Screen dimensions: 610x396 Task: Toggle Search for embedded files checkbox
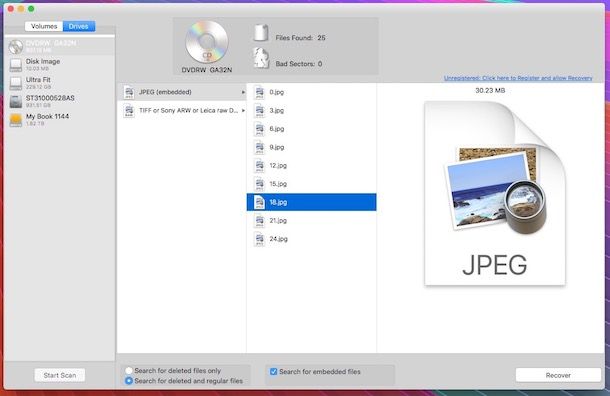coord(273,371)
